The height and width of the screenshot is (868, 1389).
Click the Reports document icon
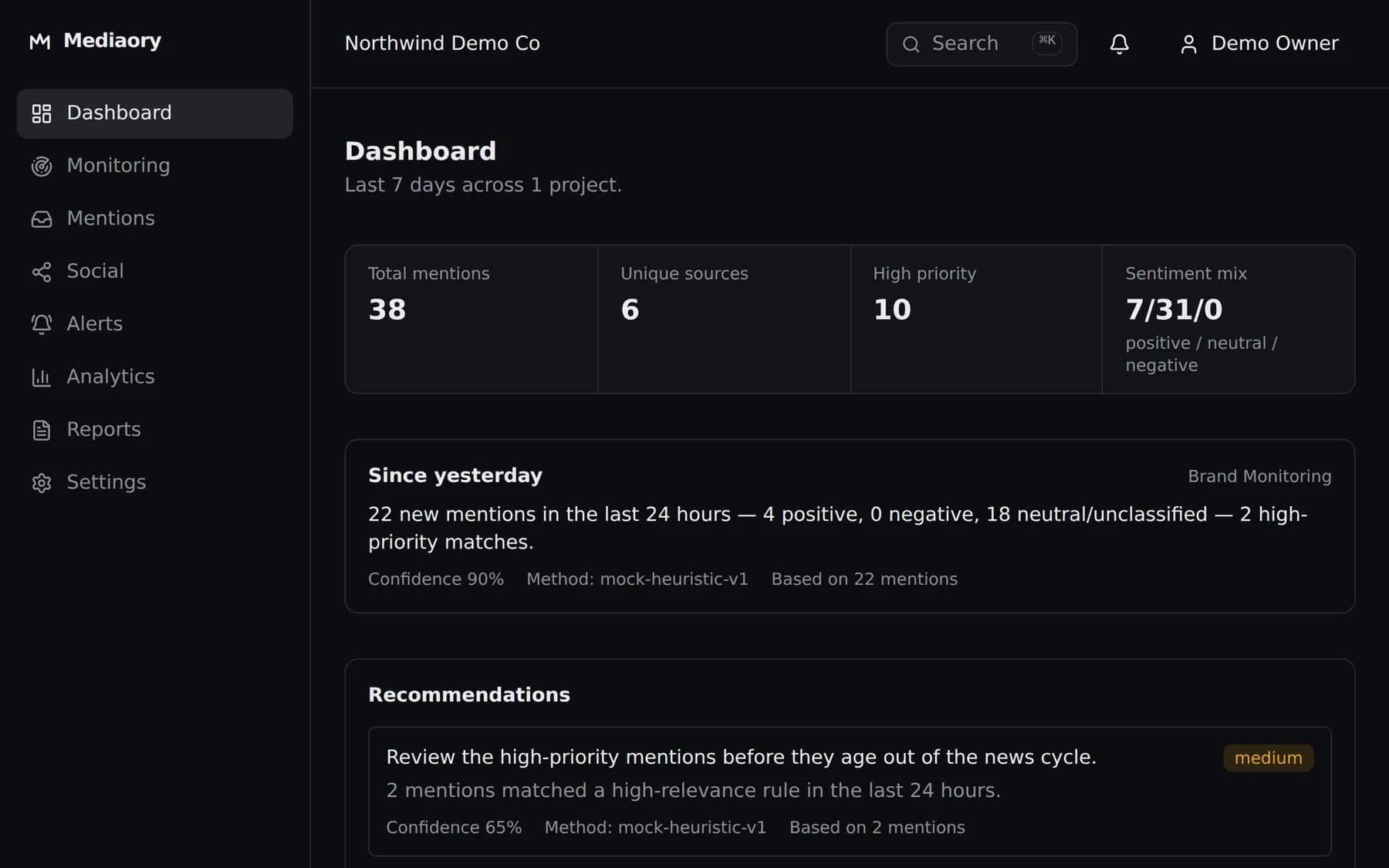[x=42, y=430]
